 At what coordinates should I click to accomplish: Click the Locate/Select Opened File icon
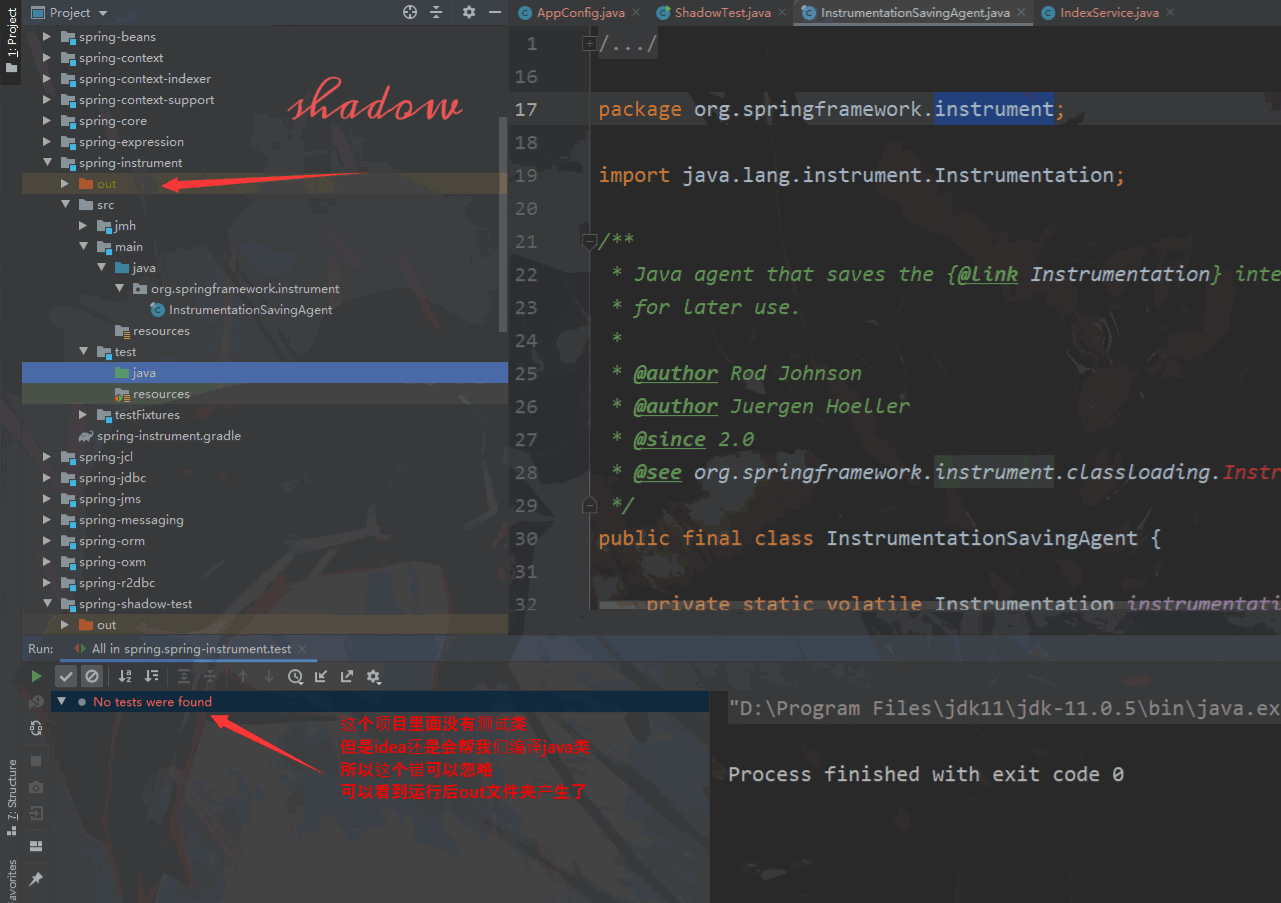click(x=410, y=13)
